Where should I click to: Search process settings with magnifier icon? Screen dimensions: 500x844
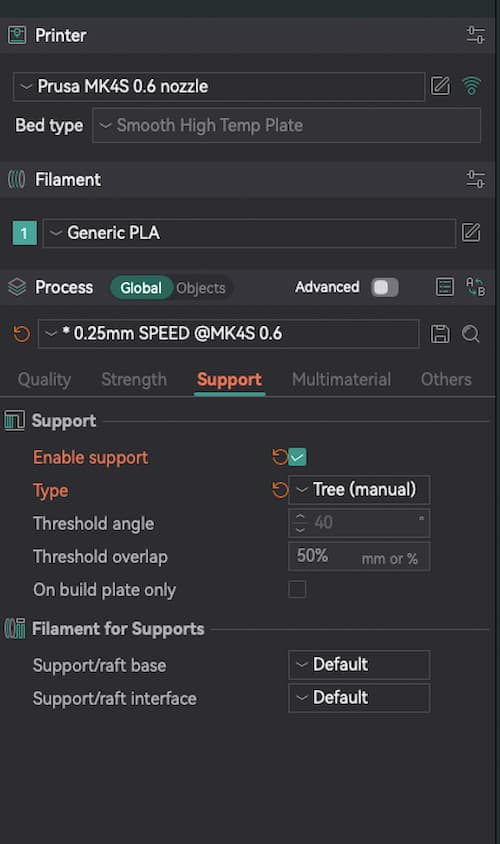click(x=470, y=334)
